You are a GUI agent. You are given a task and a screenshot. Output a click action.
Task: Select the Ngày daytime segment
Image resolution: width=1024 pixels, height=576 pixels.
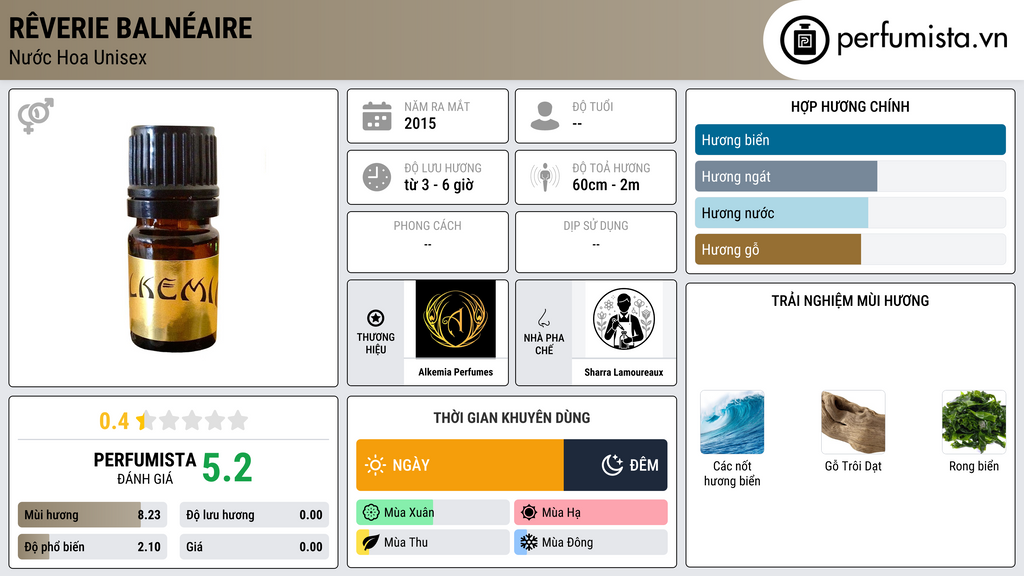click(x=460, y=465)
